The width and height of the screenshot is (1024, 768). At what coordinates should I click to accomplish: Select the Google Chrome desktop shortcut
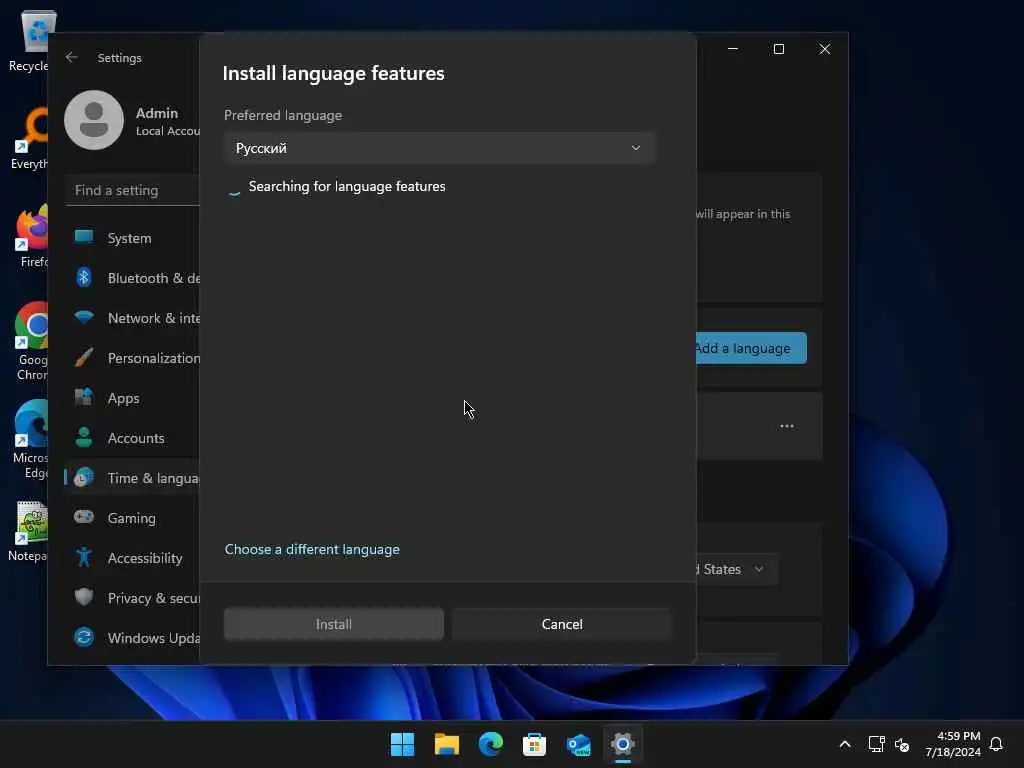(31, 342)
